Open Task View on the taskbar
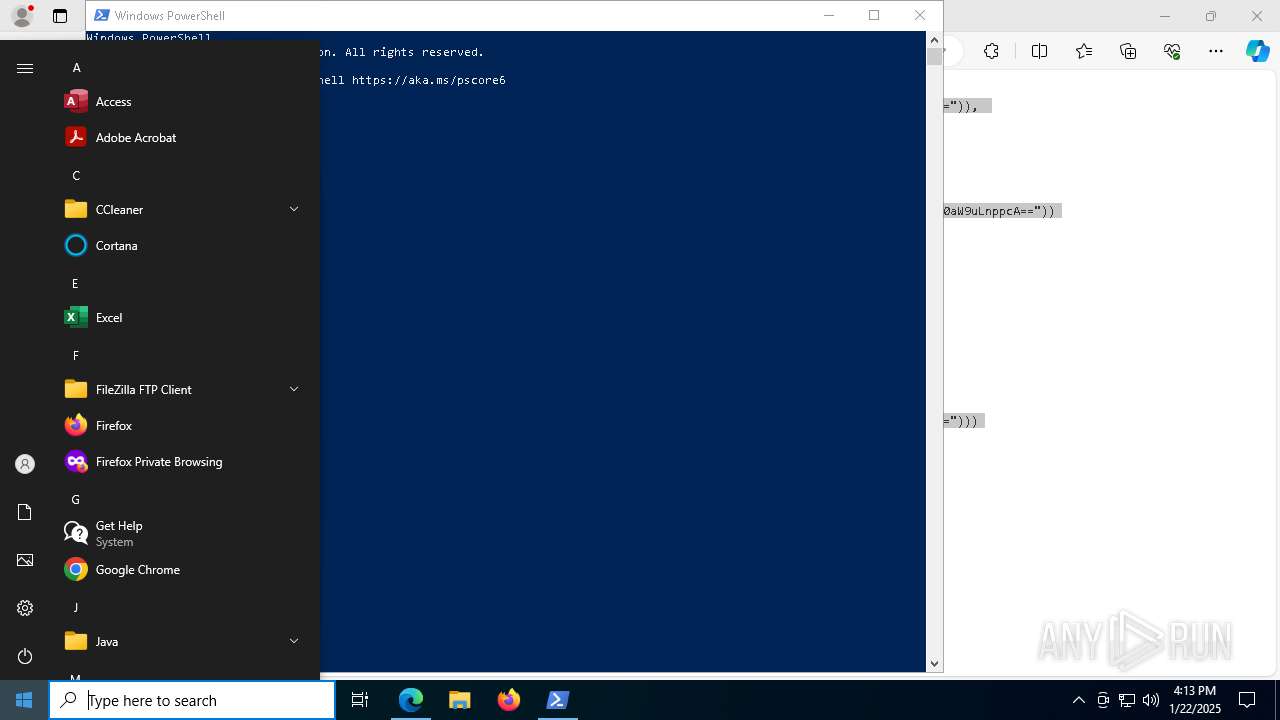1280x720 pixels. pos(360,700)
